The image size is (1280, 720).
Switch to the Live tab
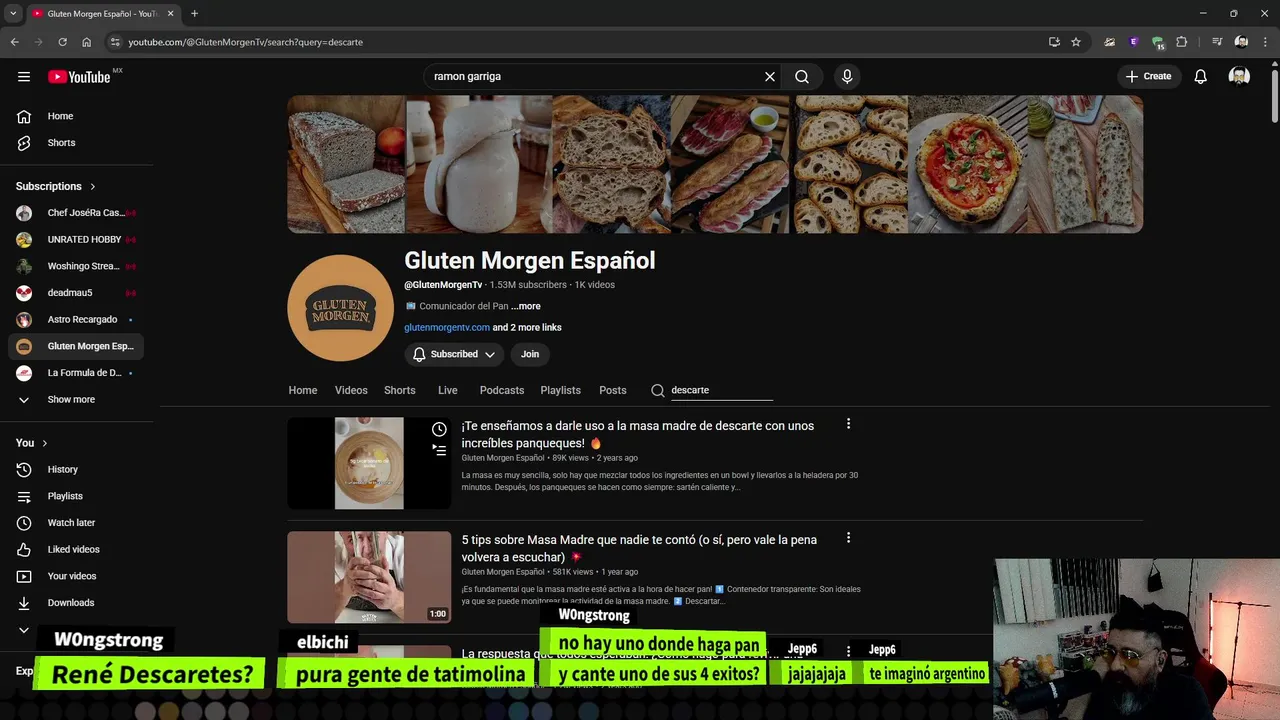[447, 390]
